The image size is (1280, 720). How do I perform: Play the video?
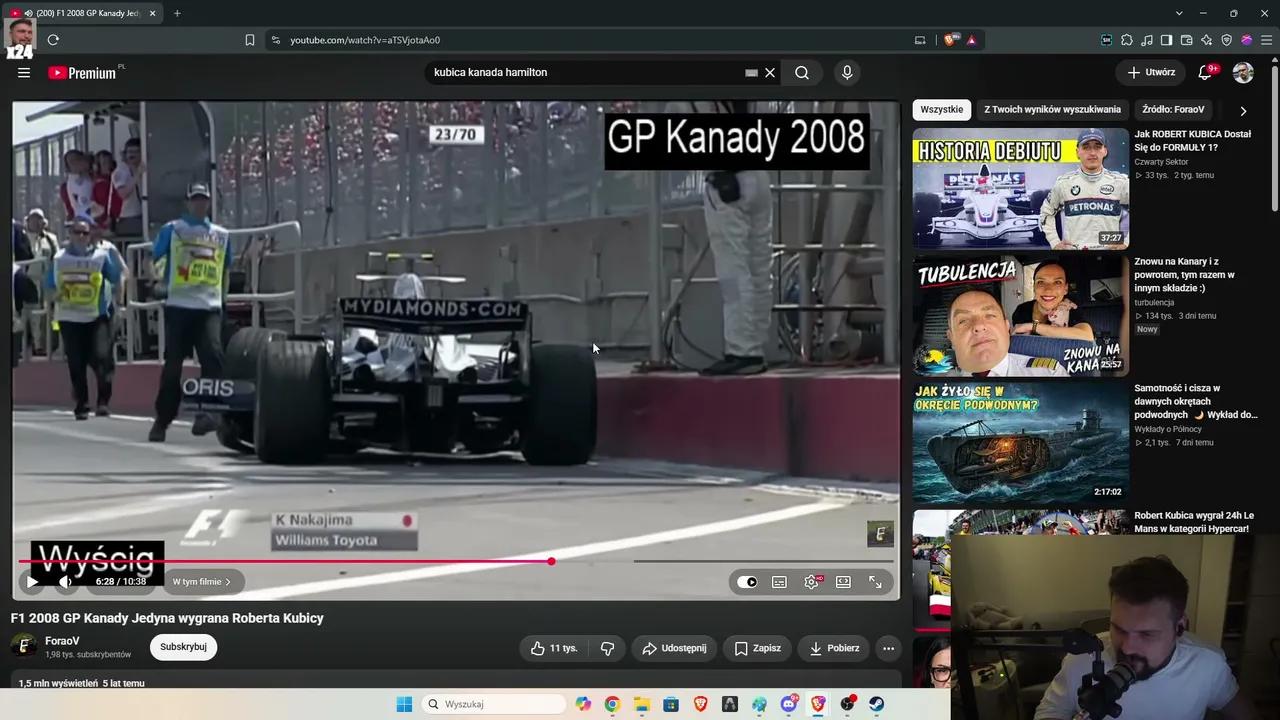click(32, 581)
